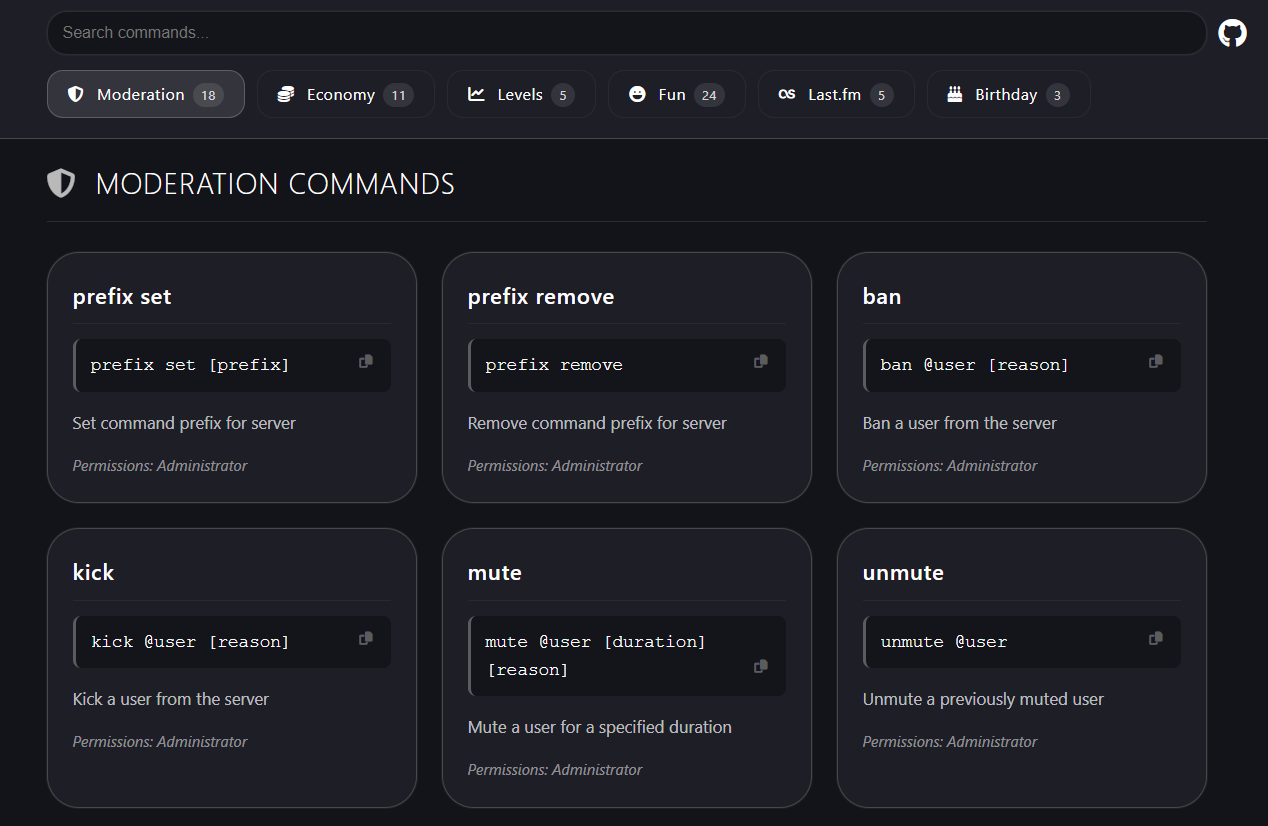The image size is (1268, 826).
Task: Select the 'unmute @user' code text
Action: pos(944,642)
